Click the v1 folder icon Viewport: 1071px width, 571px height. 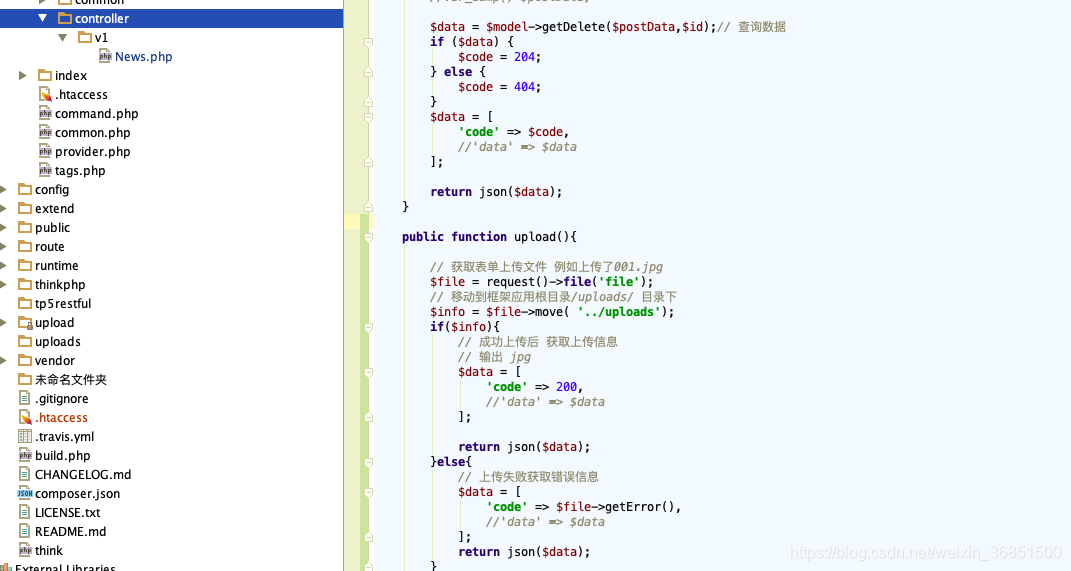(x=85, y=37)
